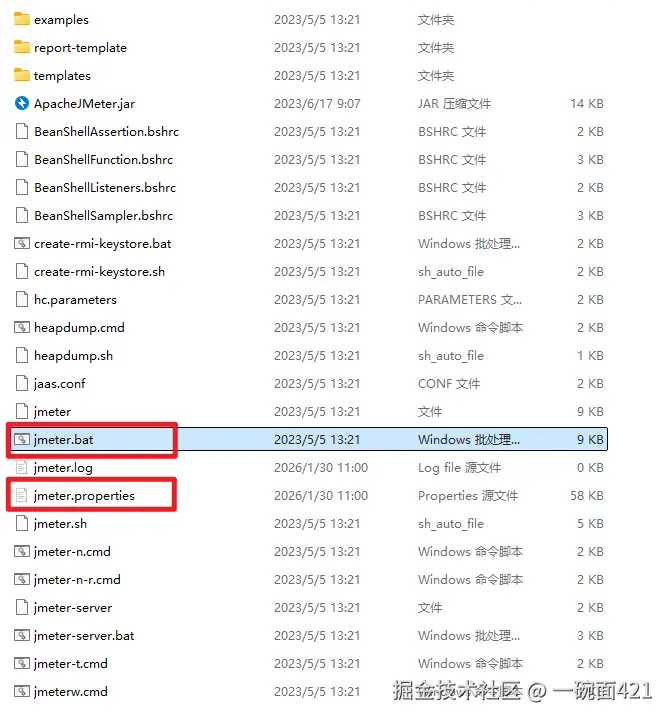Click the jmeter.log file icon
672x722 pixels.
pos(22,467)
